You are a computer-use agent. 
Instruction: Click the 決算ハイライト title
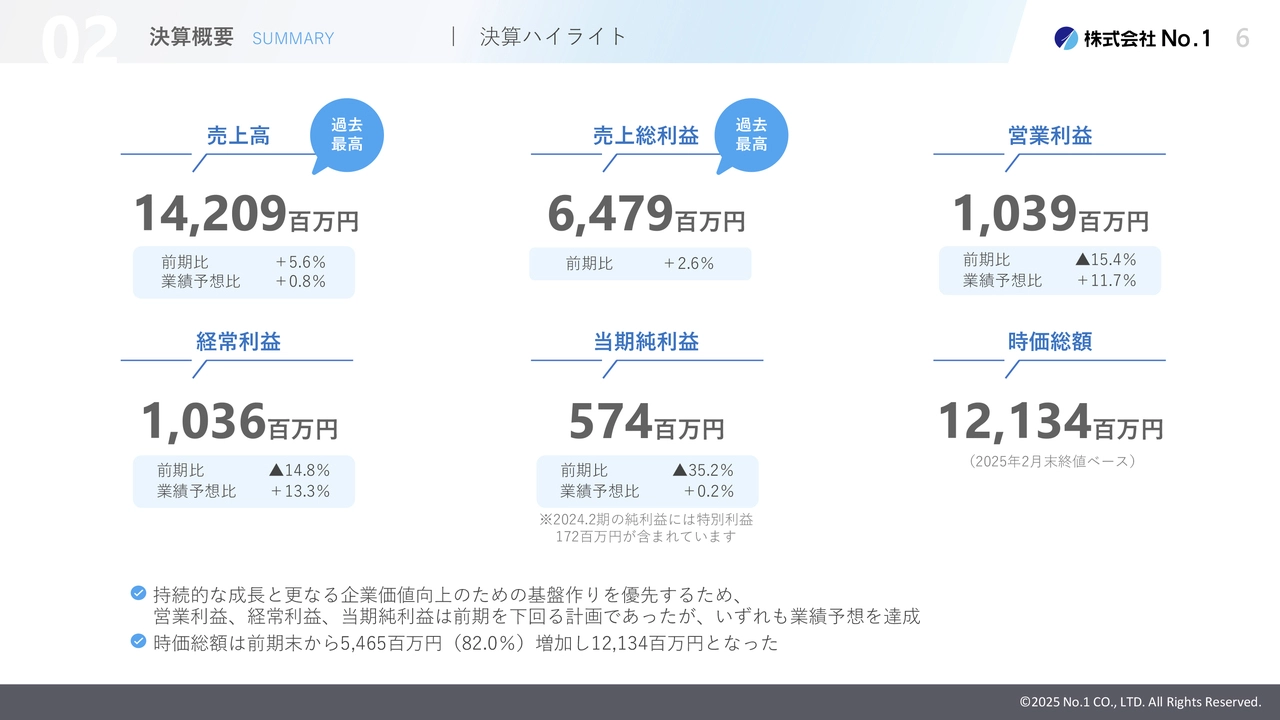553,37
